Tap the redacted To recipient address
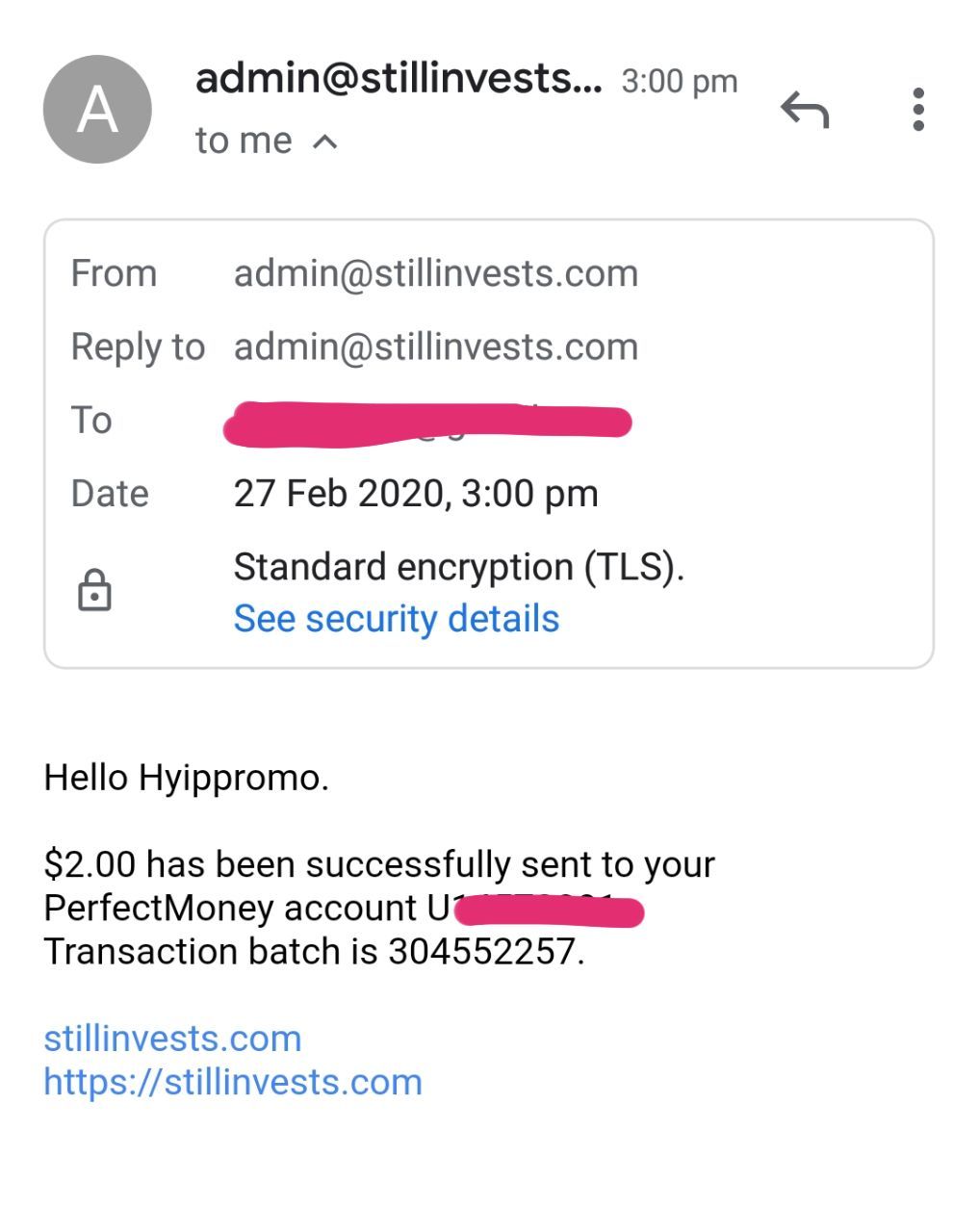979x1232 pixels. click(427, 423)
